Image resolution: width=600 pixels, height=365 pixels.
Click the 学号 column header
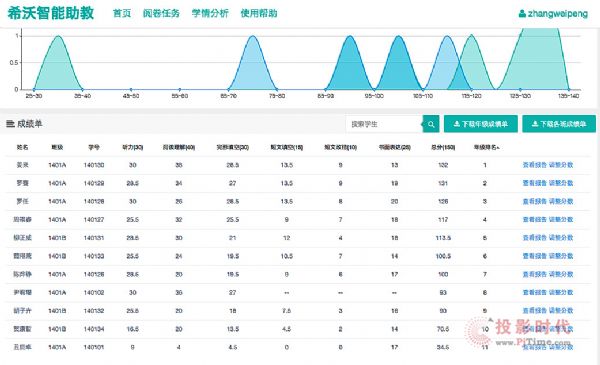tap(94, 147)
